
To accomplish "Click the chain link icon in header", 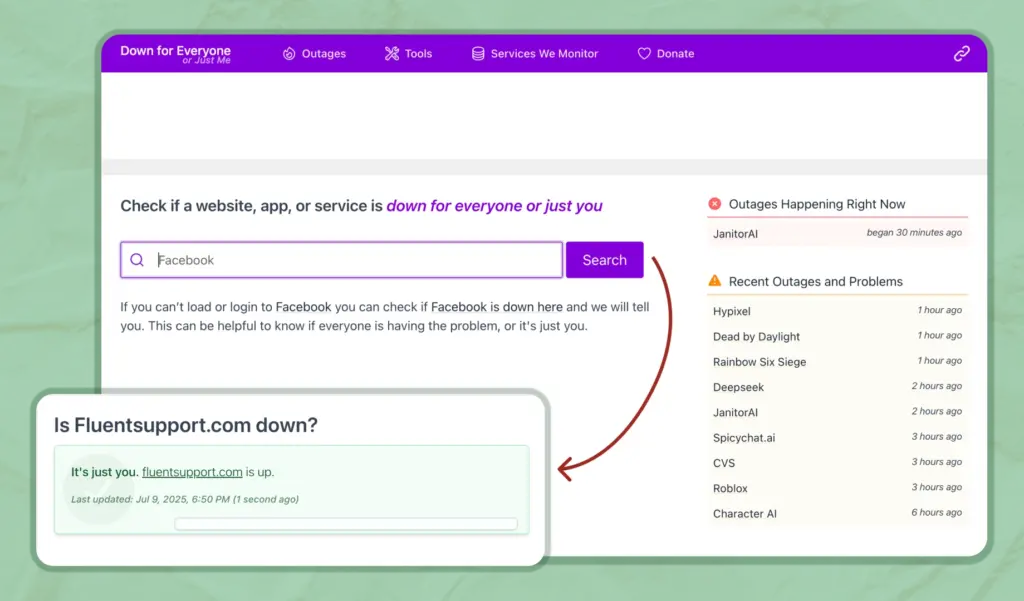I will (961, 54).
